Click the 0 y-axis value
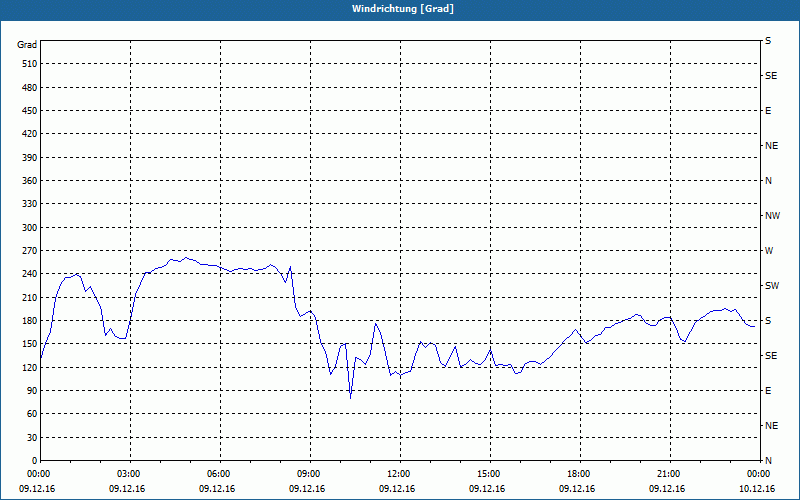The image size is (800, 500). coord(35,461)
